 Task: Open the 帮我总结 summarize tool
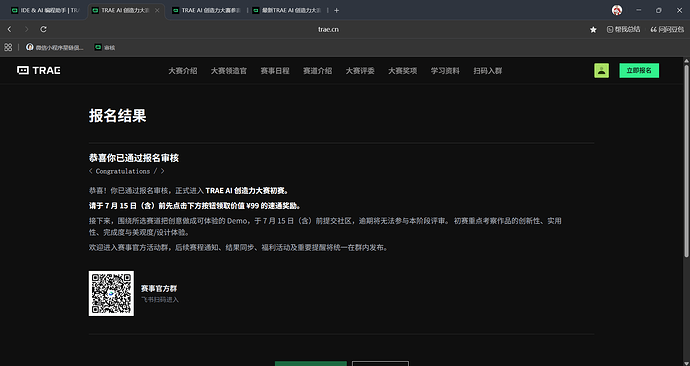pos(624,29)
